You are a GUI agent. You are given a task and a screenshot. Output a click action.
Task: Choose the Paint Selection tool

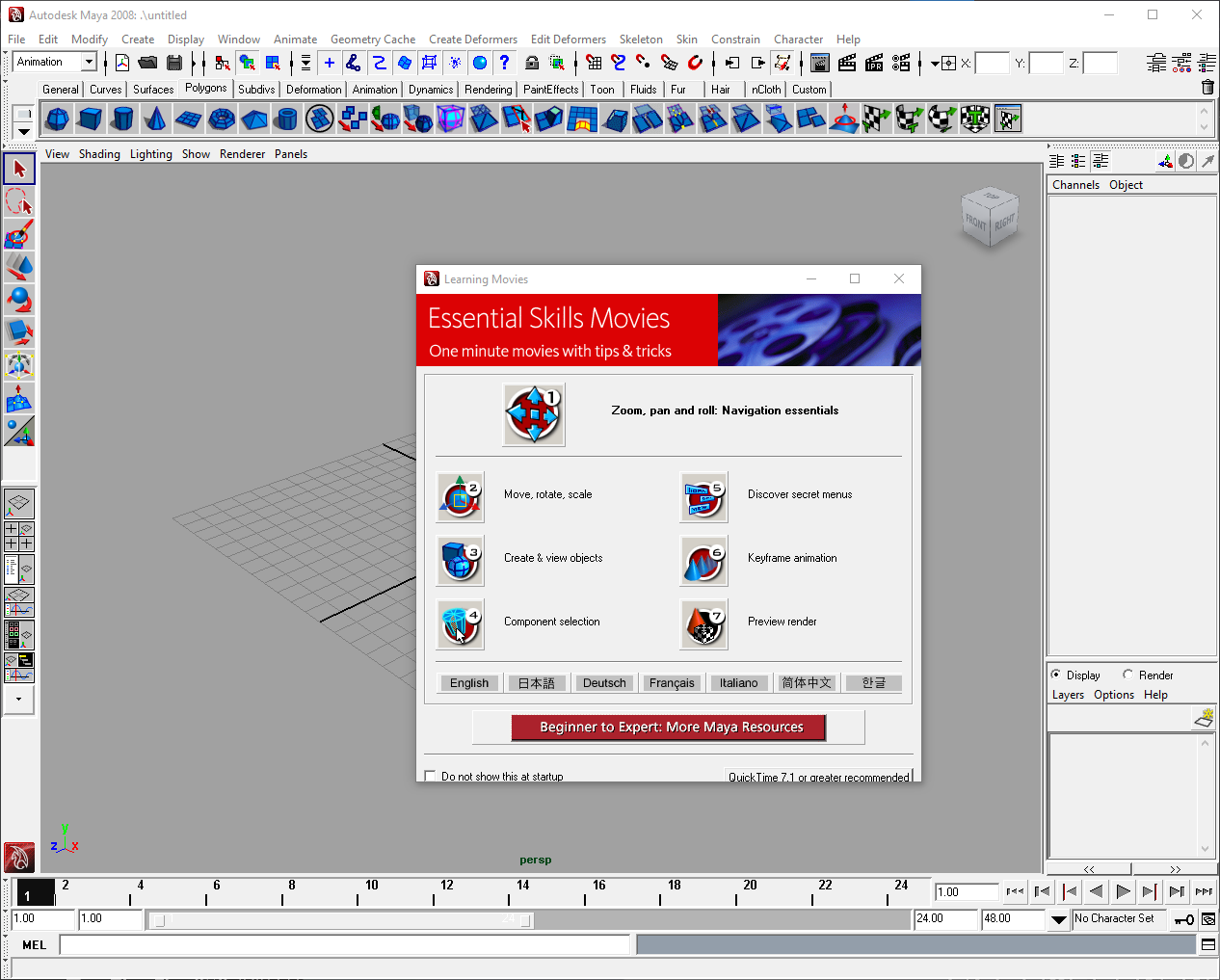(x=19, y=234)
